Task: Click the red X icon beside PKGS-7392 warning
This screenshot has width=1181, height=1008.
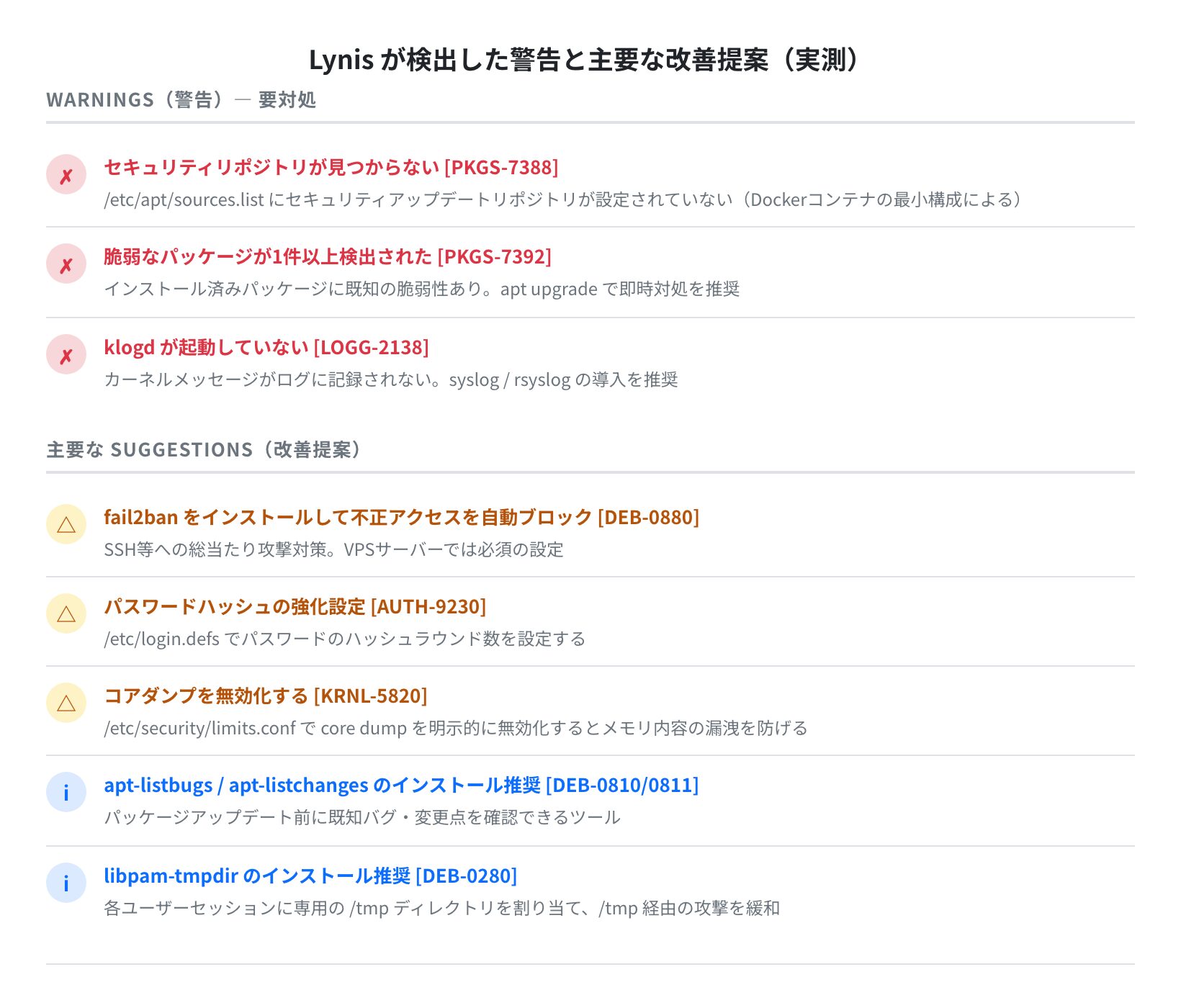Action: (x=66, y=264)
